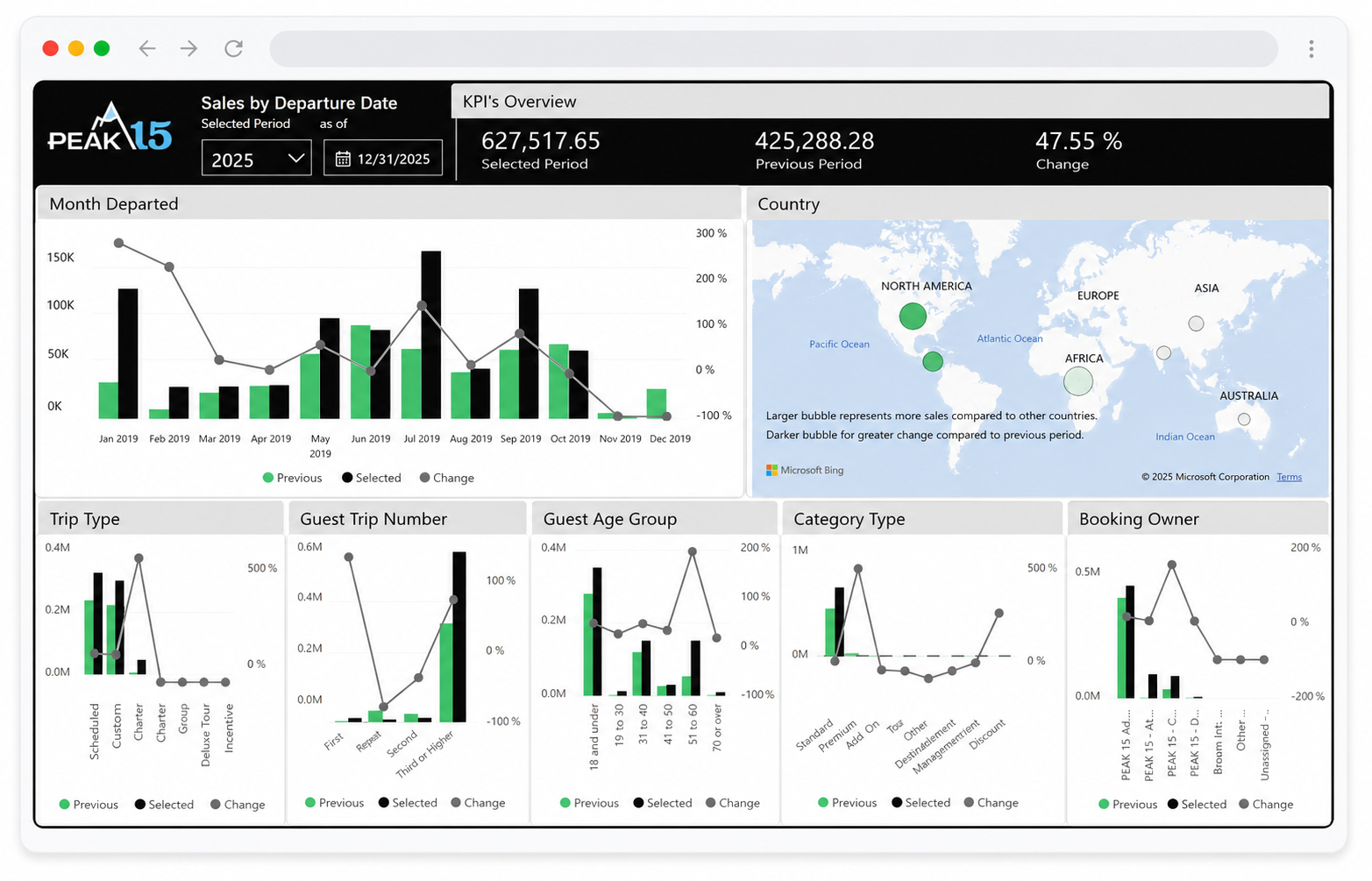Click the browser forward arrow
Screen dimensions: 1372x881
coord(188,48)
